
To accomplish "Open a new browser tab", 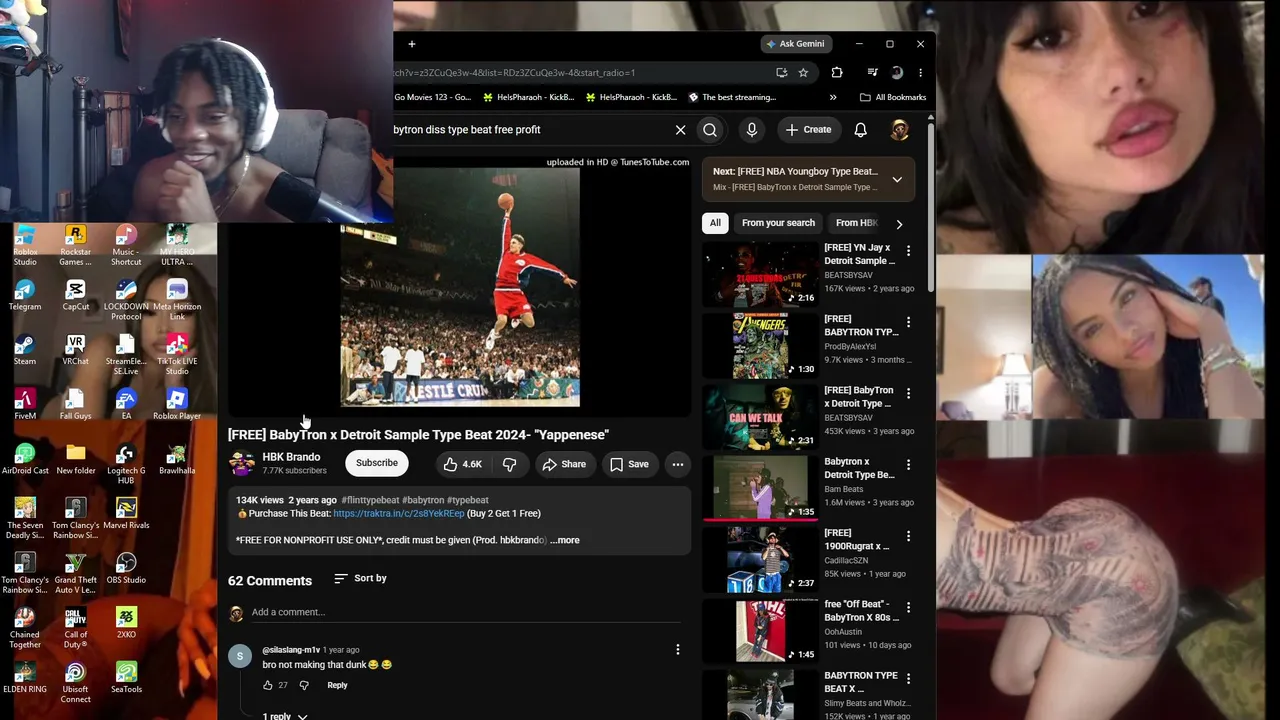I will coord(411,44).
